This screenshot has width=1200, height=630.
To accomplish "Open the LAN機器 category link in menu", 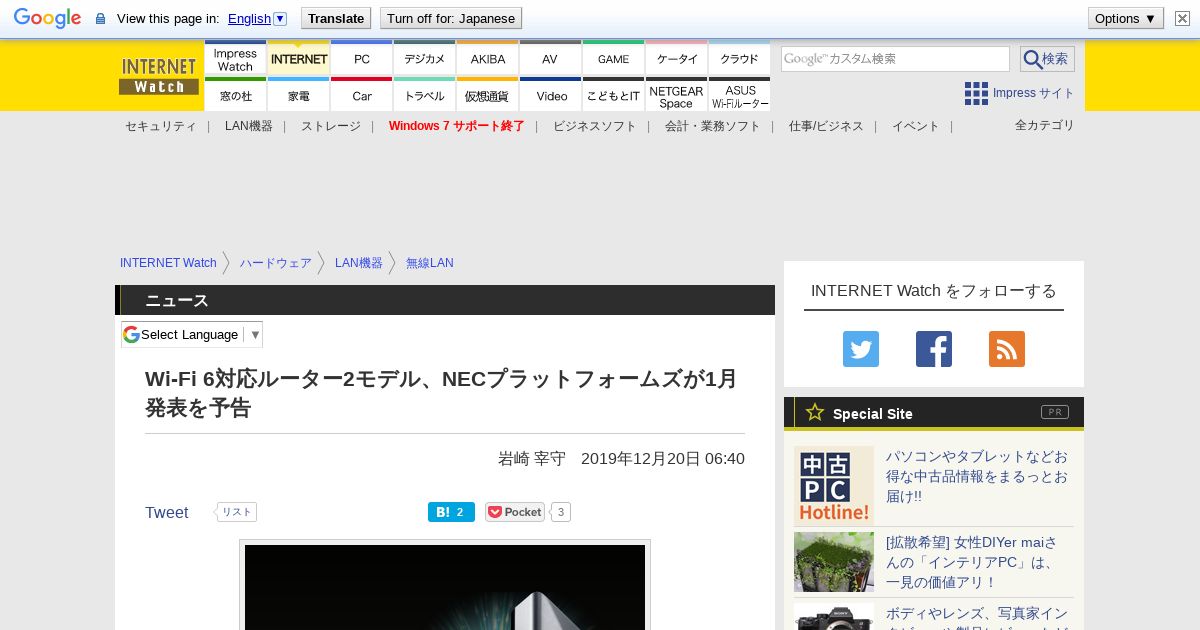I will [x=249, y=126].
